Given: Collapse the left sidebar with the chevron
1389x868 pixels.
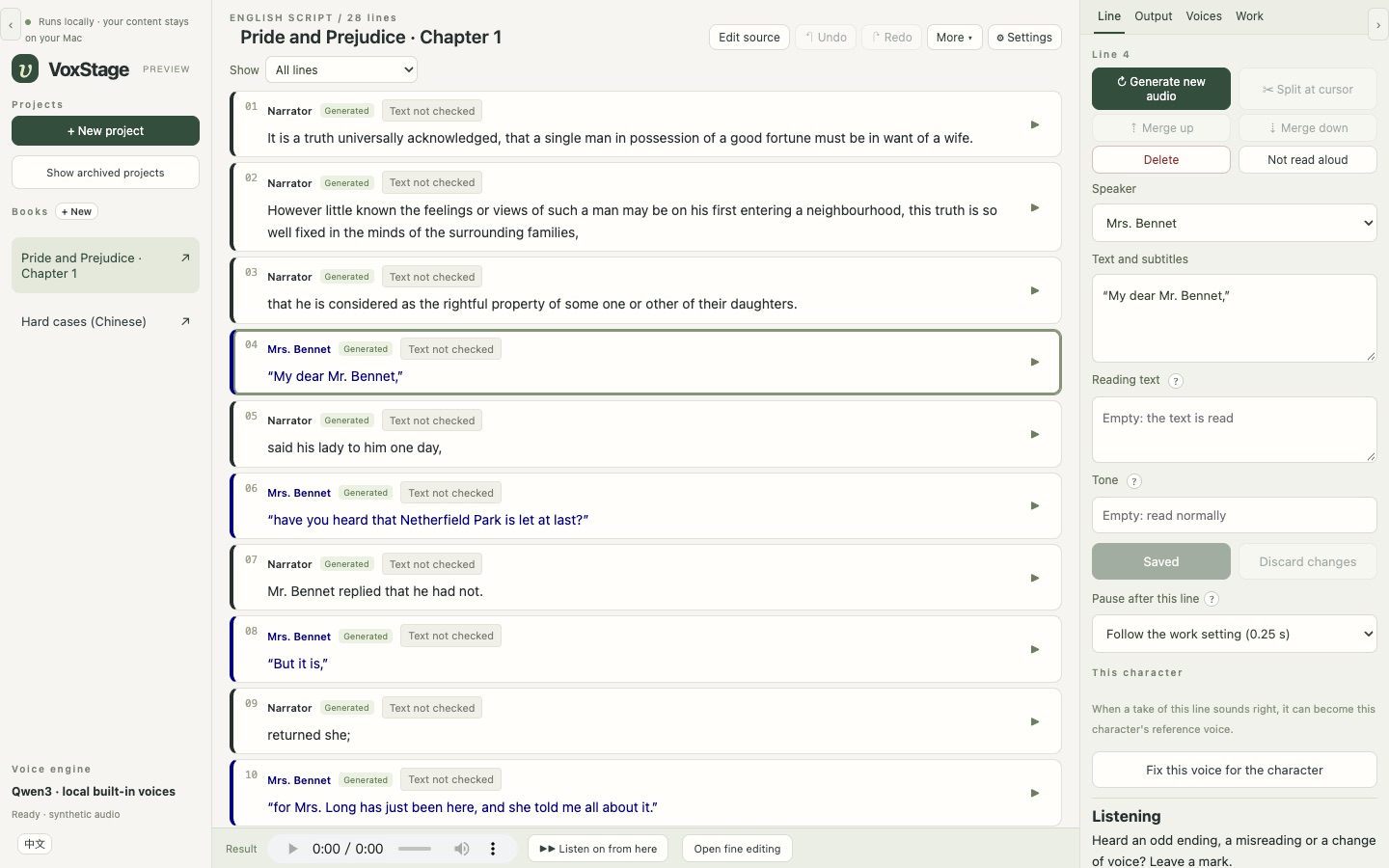Looking at the screenshot, I should click(11, 25).
